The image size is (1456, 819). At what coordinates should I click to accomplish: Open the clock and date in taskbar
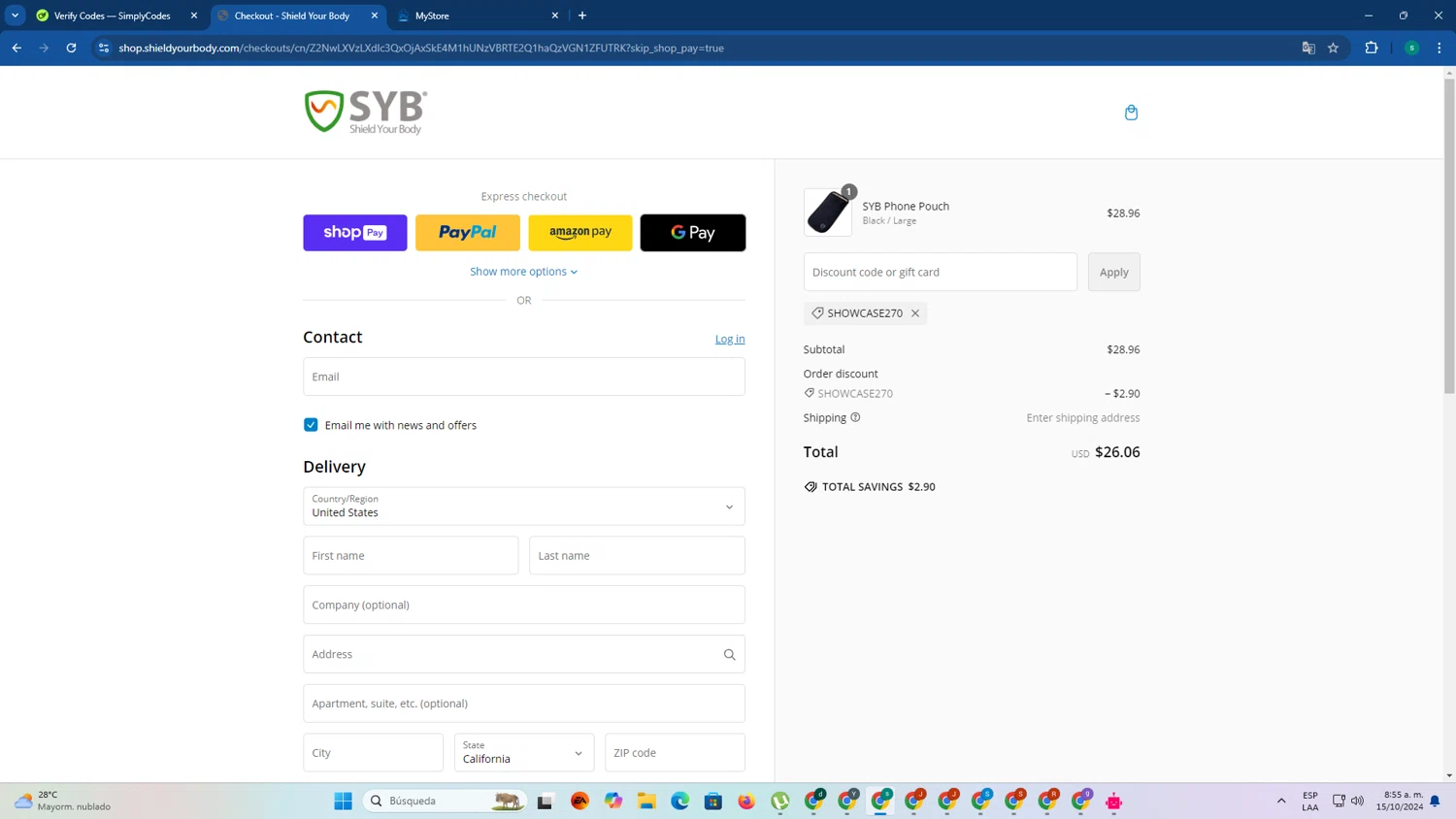1399,802
